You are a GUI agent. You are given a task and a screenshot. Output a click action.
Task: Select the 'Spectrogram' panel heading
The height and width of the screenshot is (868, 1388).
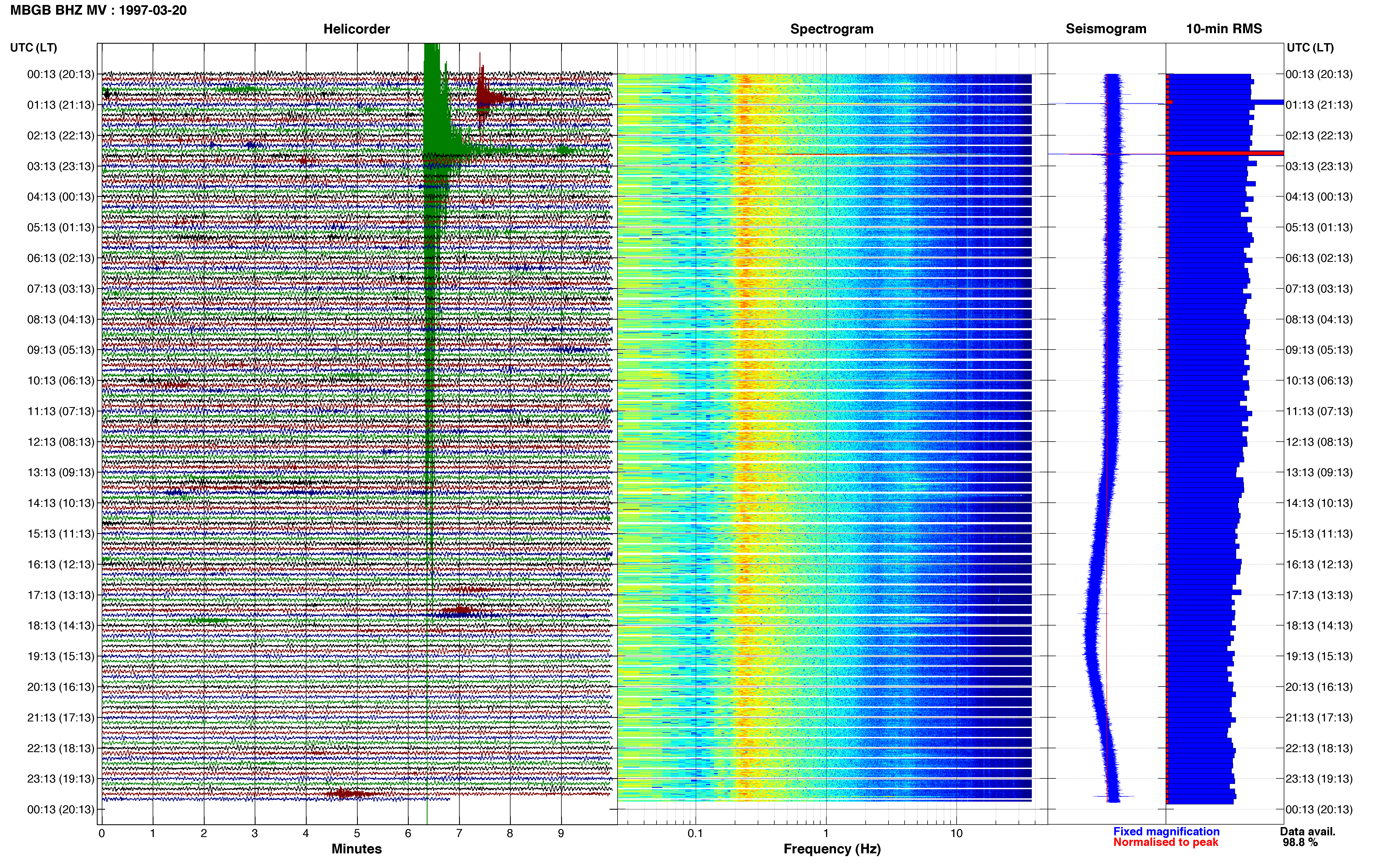point(832,29)
